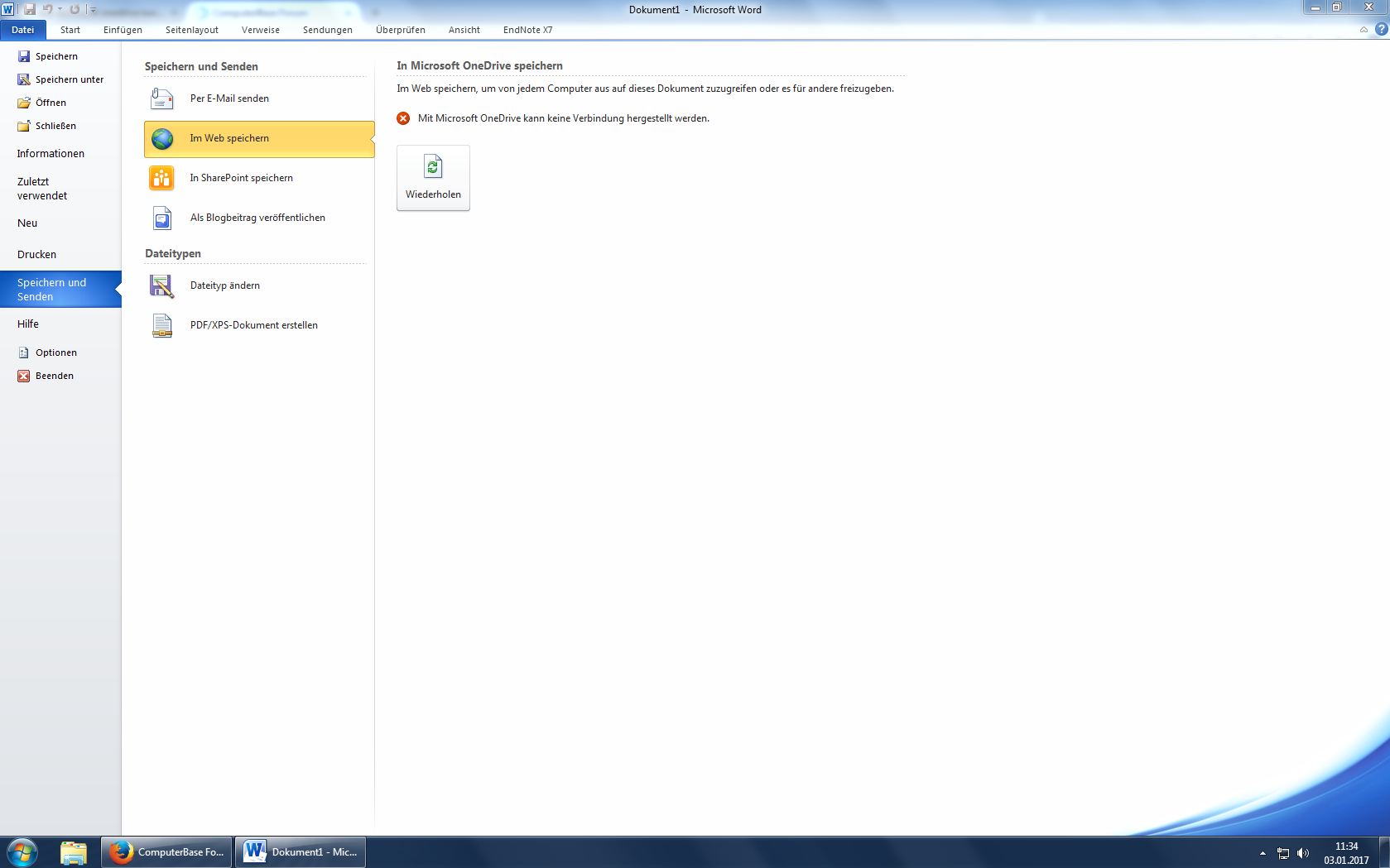Open Optionen from the backstage sidebar
The height and width of the screenshot is (868, 1390).
[47, 352]
